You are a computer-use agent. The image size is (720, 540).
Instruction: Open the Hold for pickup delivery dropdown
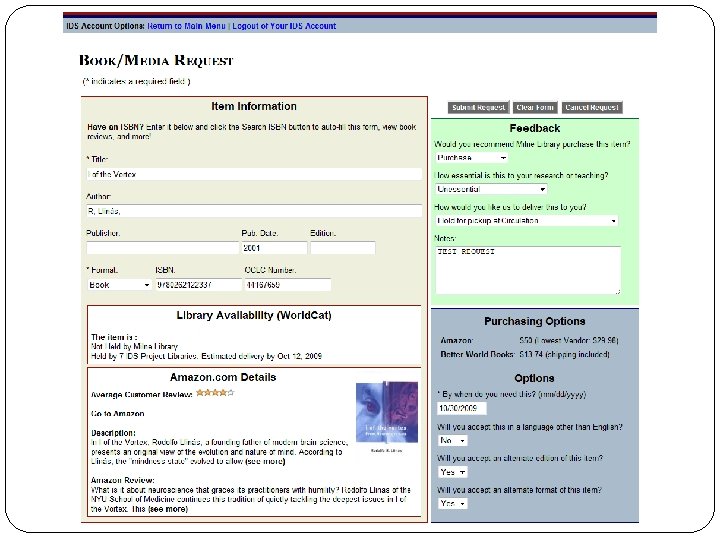pyautogui.click(x=526, y=221)
